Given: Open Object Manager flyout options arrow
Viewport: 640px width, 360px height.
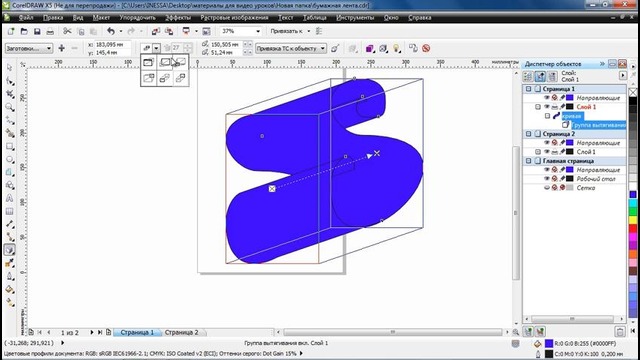Looking at the screenshot, I should [x=623, y=76].
